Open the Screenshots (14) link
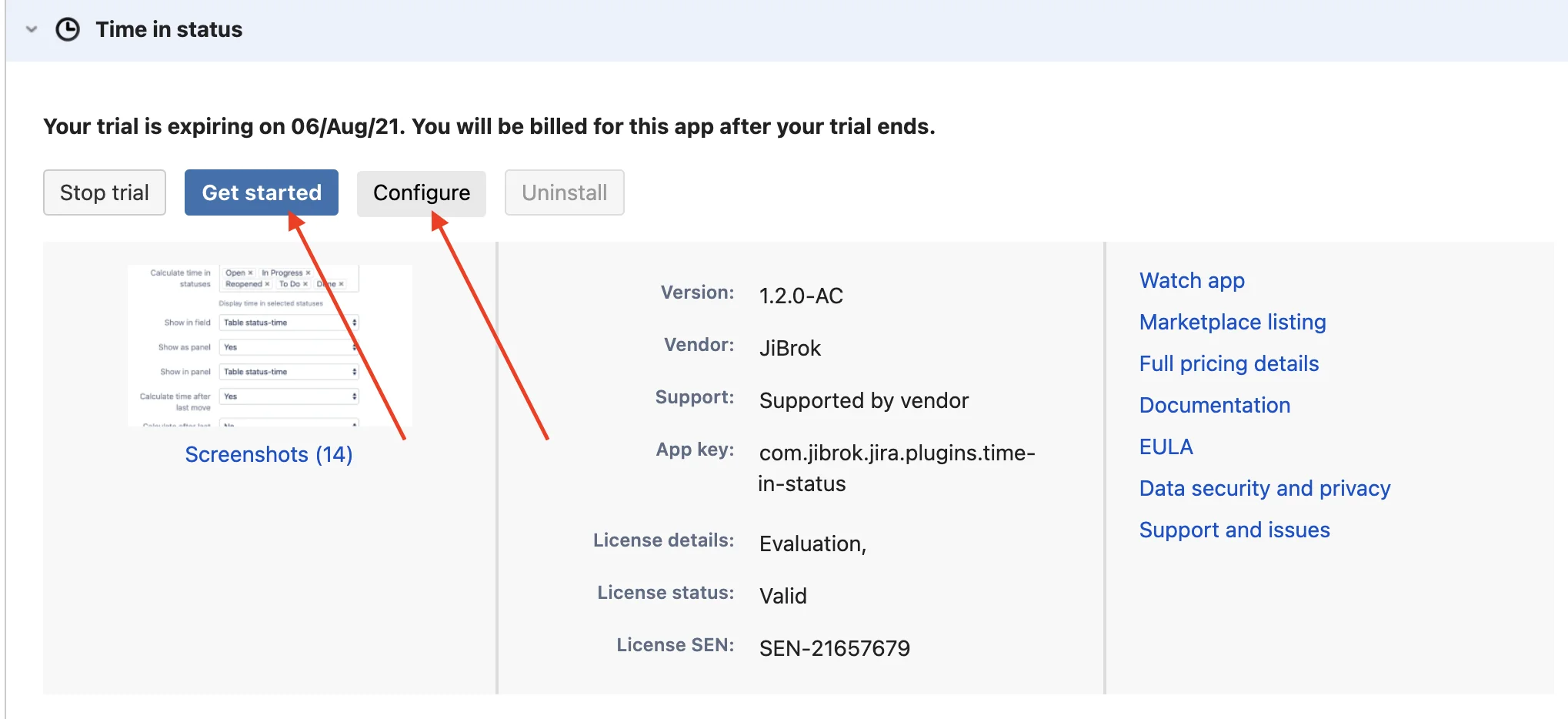The image size is (1568, 719). pyautogui.click(x=269, y=454)
